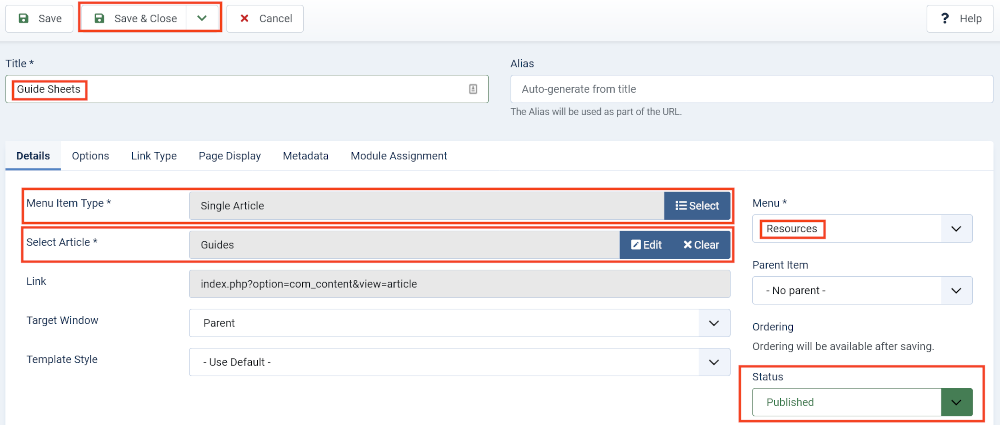Click the Save button
Screen dimensions: 1000x425
pos(40,19)
